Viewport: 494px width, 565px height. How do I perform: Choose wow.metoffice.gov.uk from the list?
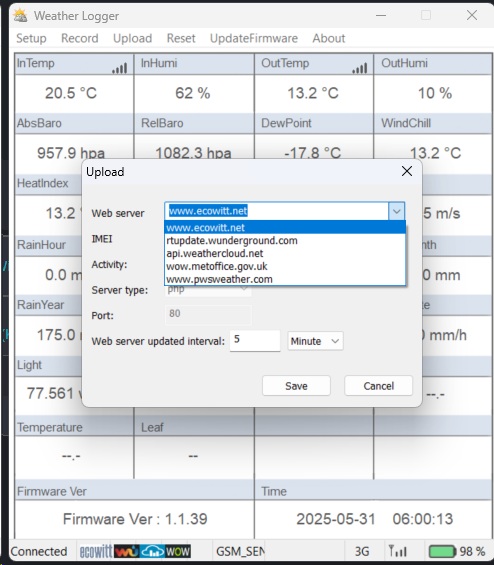[285, 266]
